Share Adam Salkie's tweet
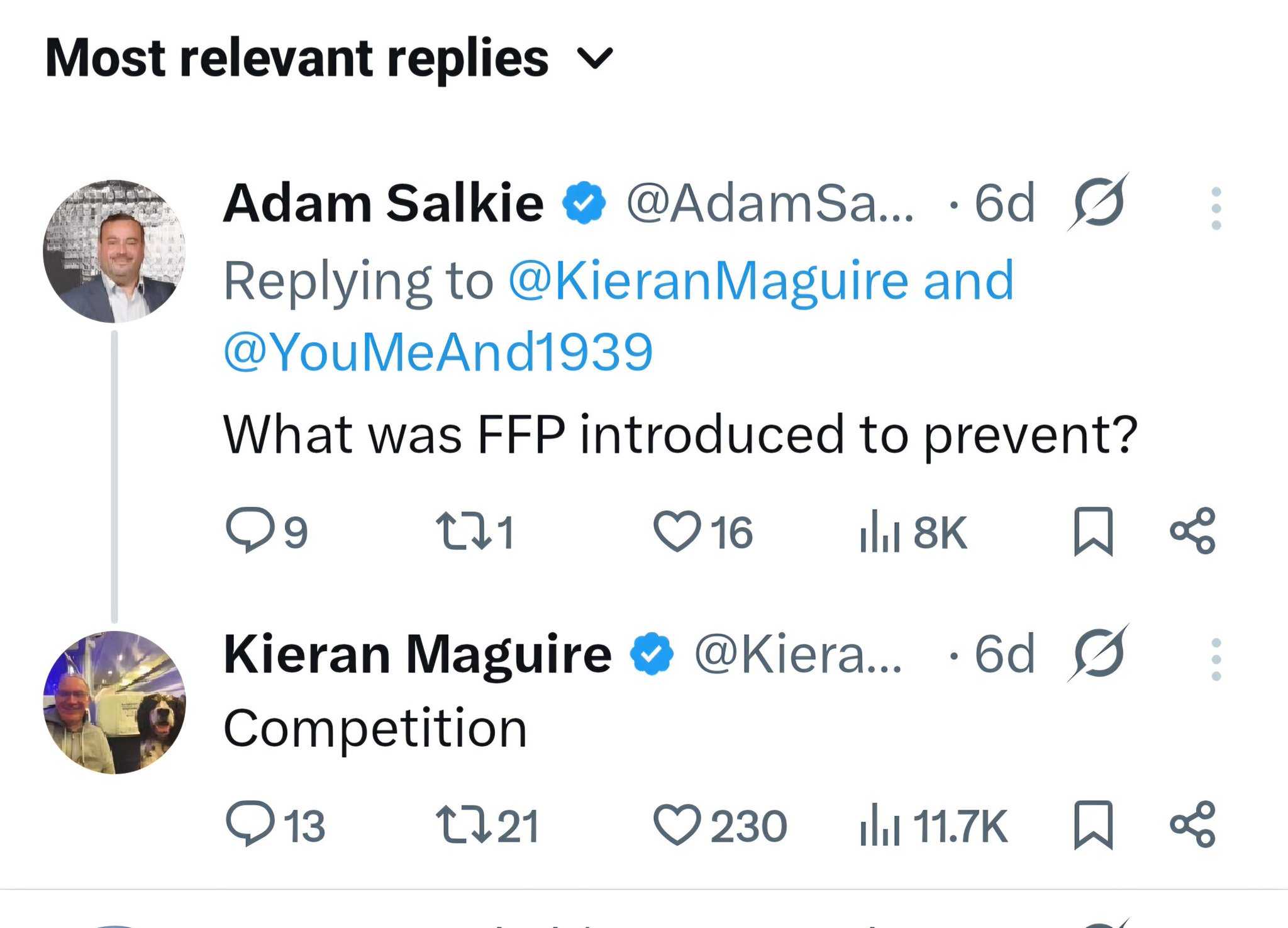This screenshot has height=928, width=1288. pos(1192,532)
